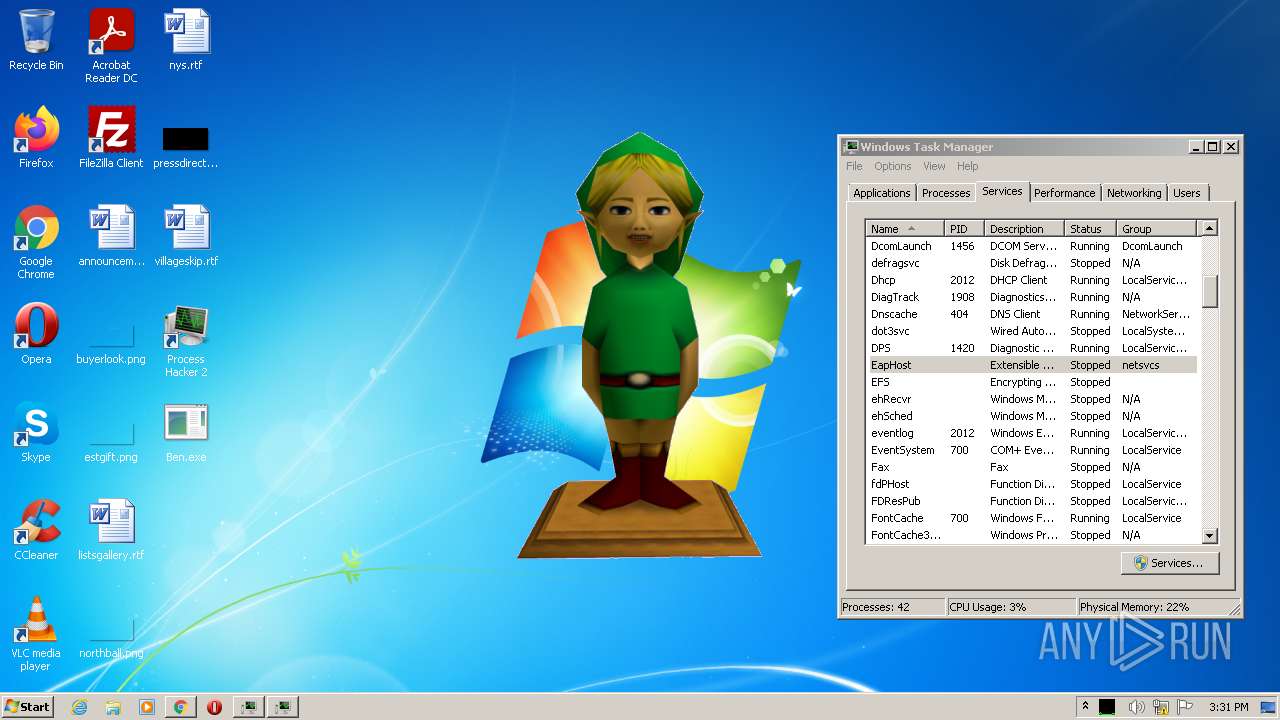
Task: Select the Fax service row
Action: click(1031, 467)
